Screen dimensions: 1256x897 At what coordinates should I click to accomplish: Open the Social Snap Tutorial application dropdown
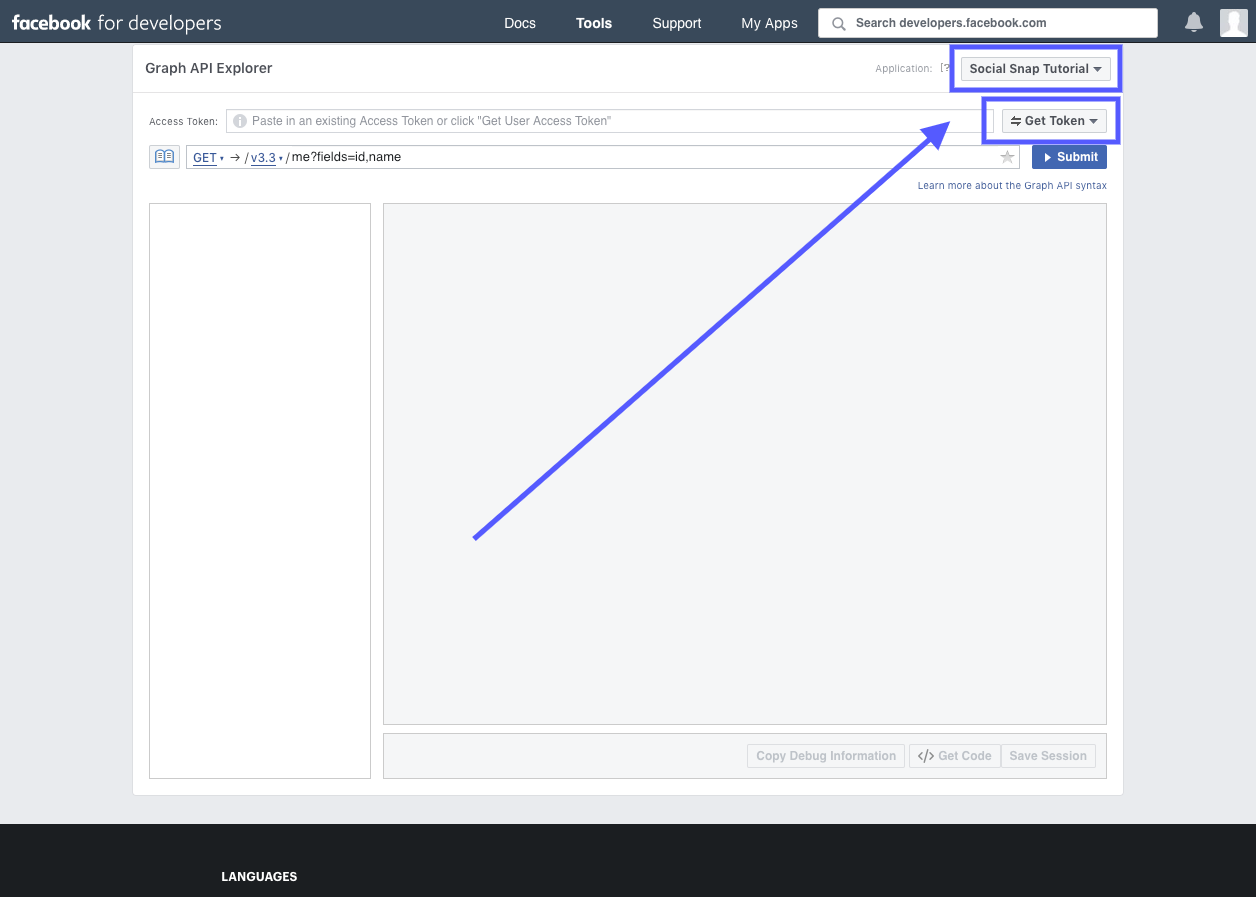click(x=1035, y=69)
